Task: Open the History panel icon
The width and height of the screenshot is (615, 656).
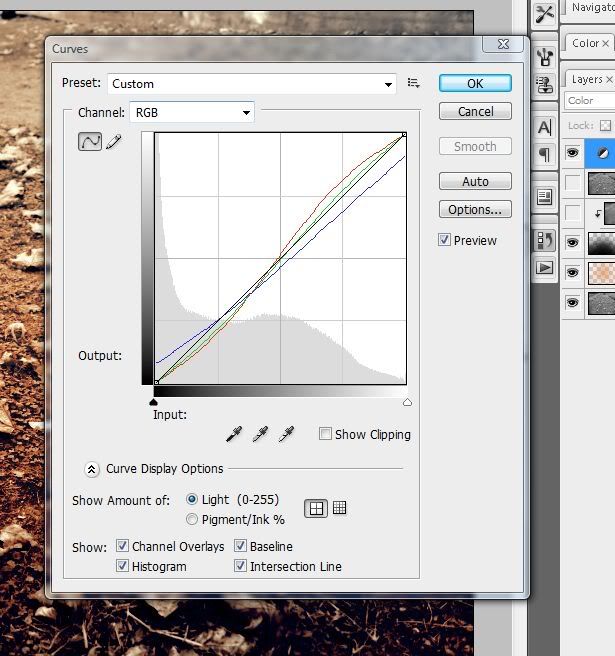Action: (x=545, y=240)
